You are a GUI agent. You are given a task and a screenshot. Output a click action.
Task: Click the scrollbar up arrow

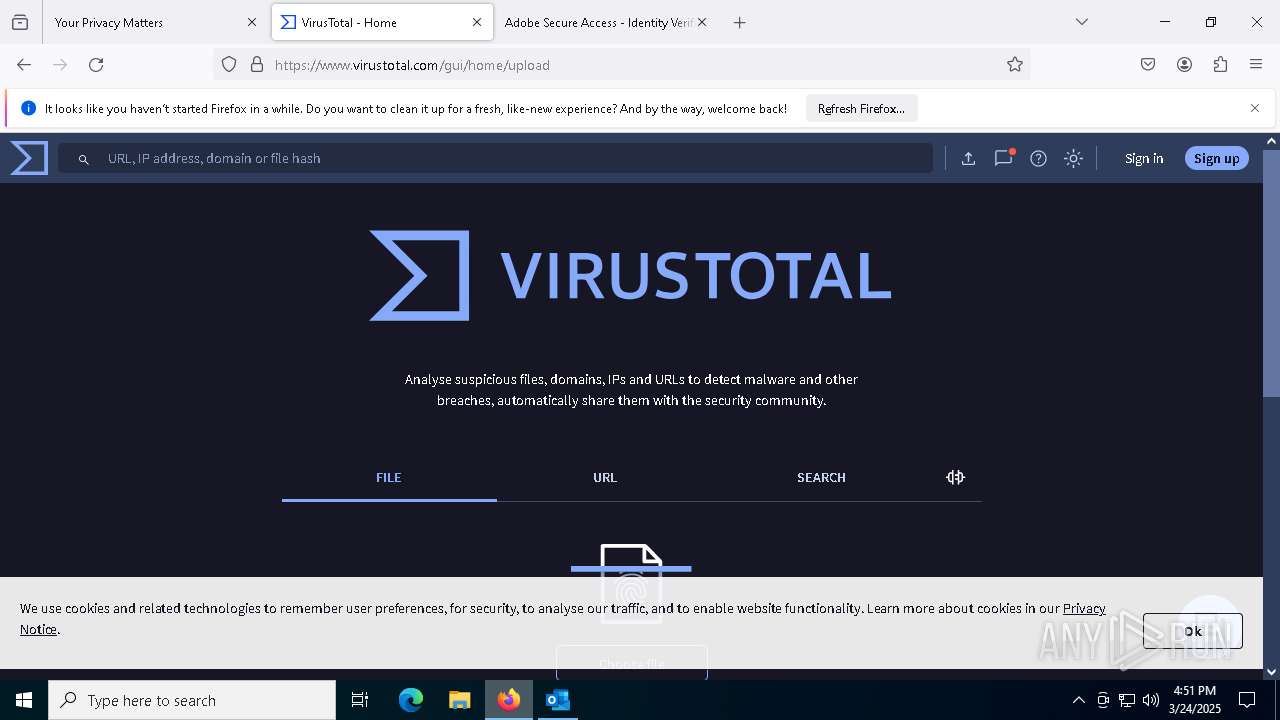(1271, 141)
